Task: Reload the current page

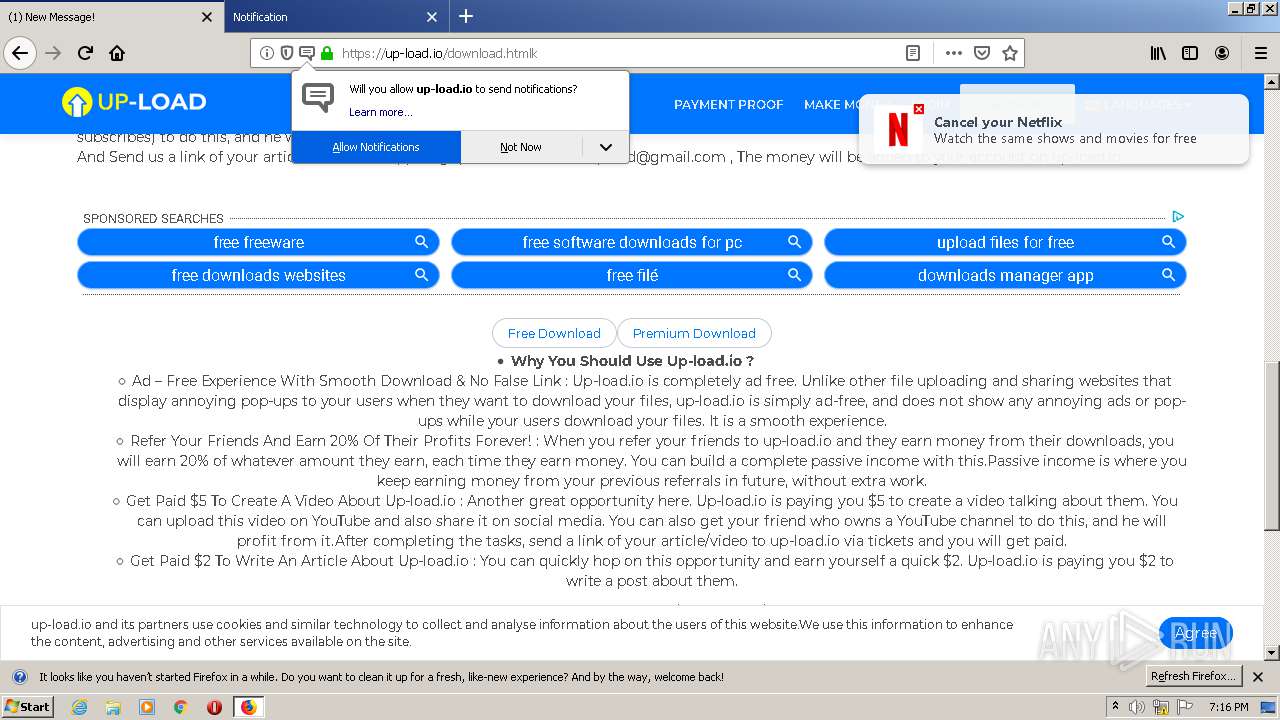Action: [x=85, y=53]
